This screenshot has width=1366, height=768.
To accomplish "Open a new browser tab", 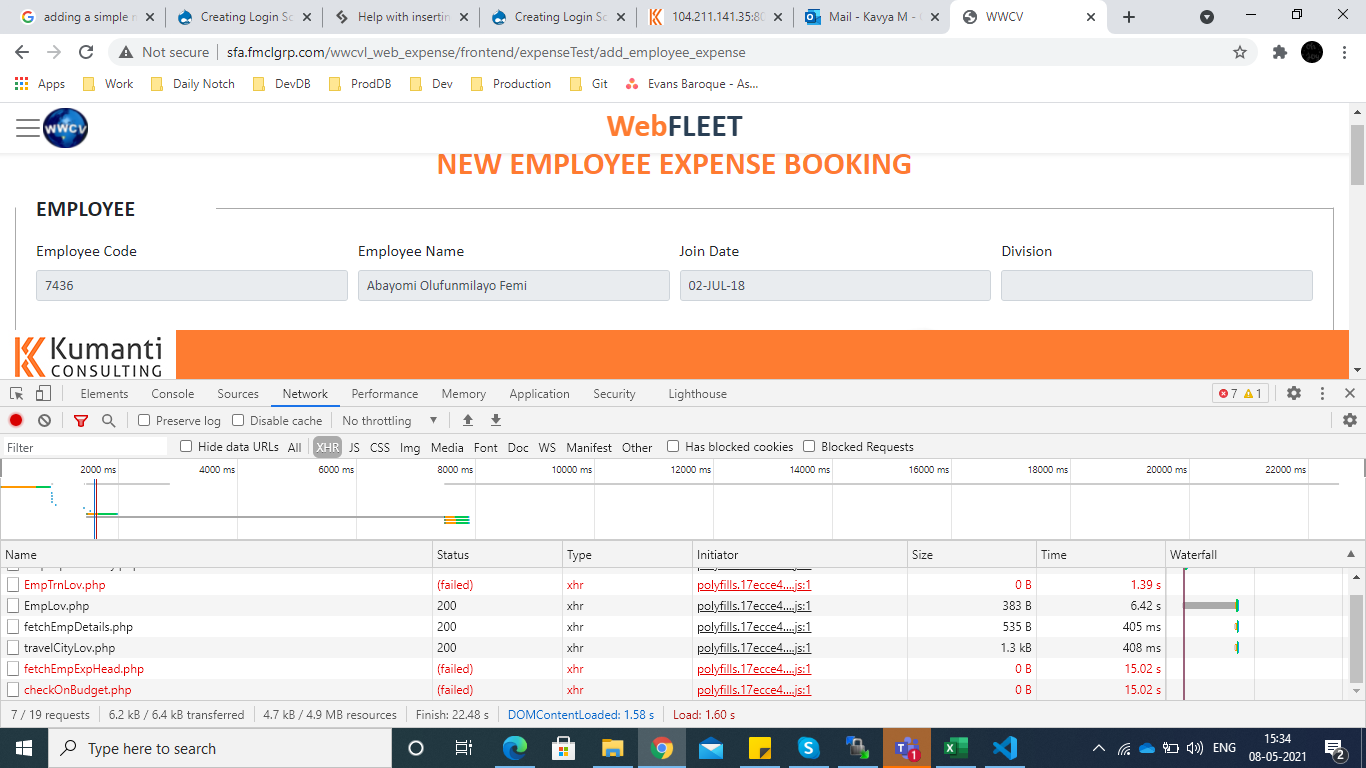I will tap(1129, 17).
